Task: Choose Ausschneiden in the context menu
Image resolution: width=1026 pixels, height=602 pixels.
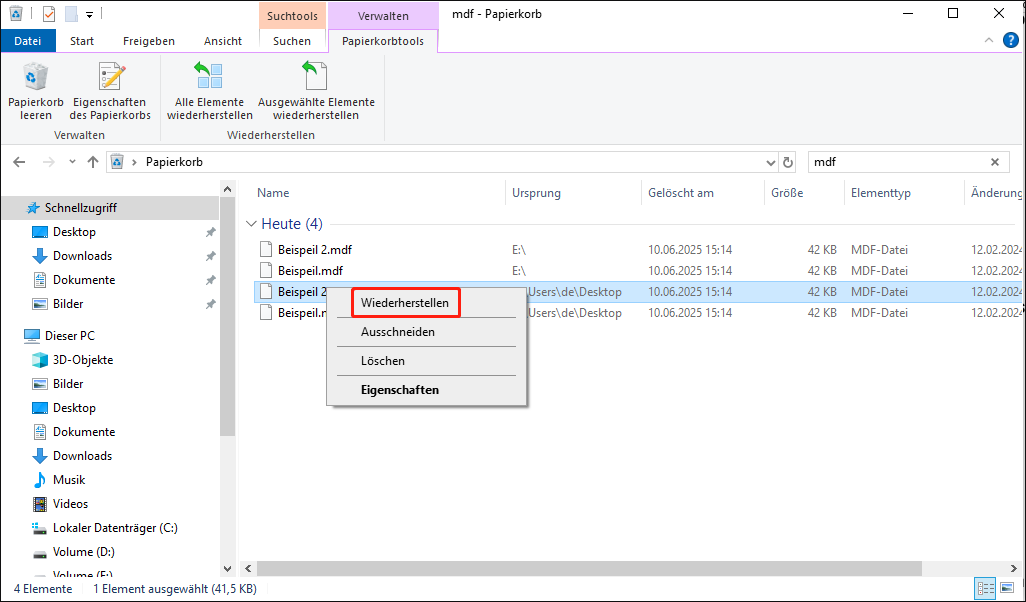Action: 398,332
